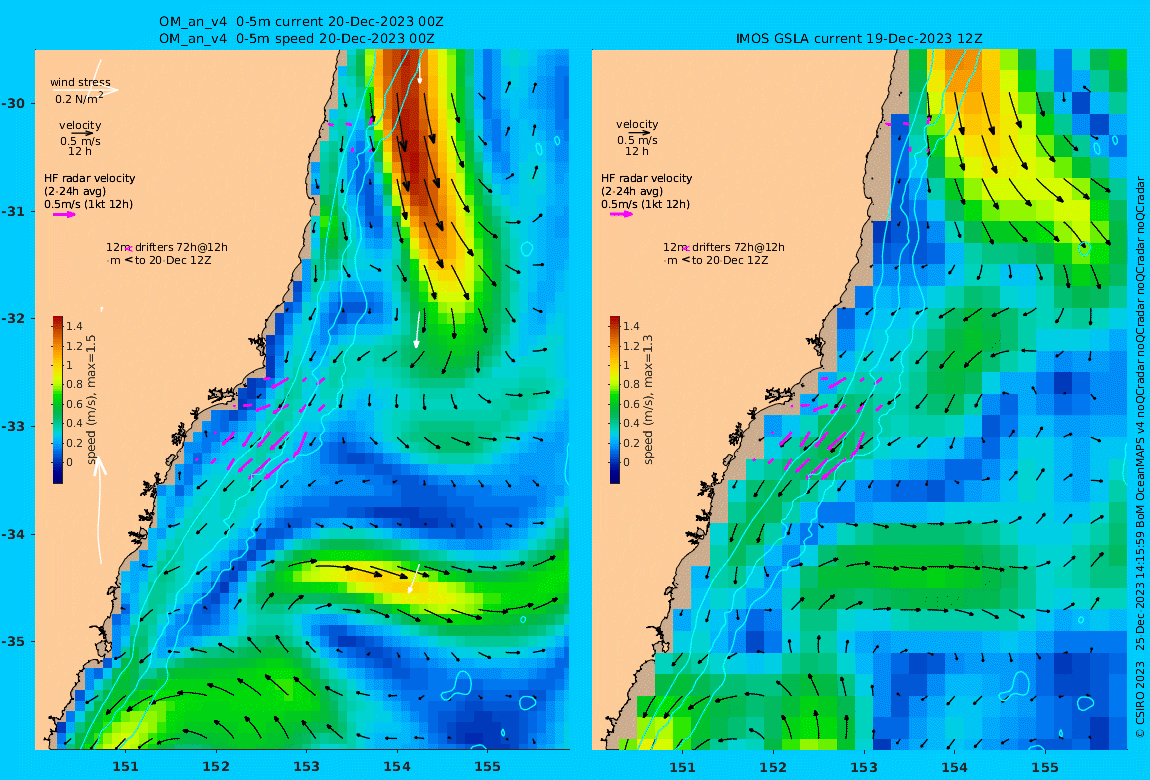Click 'to 20-Dec 12Z' text in left panel

(x=172, y=260)
